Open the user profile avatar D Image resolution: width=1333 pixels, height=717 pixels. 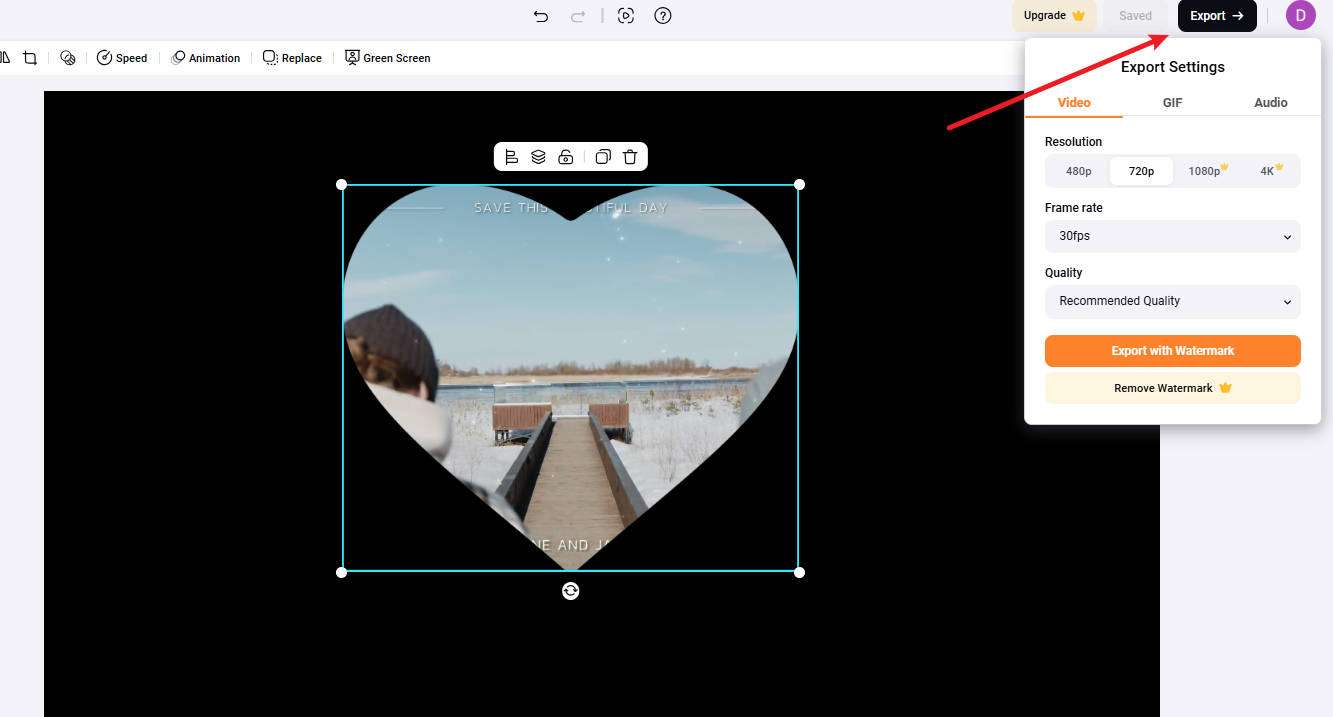point(1301,15)
